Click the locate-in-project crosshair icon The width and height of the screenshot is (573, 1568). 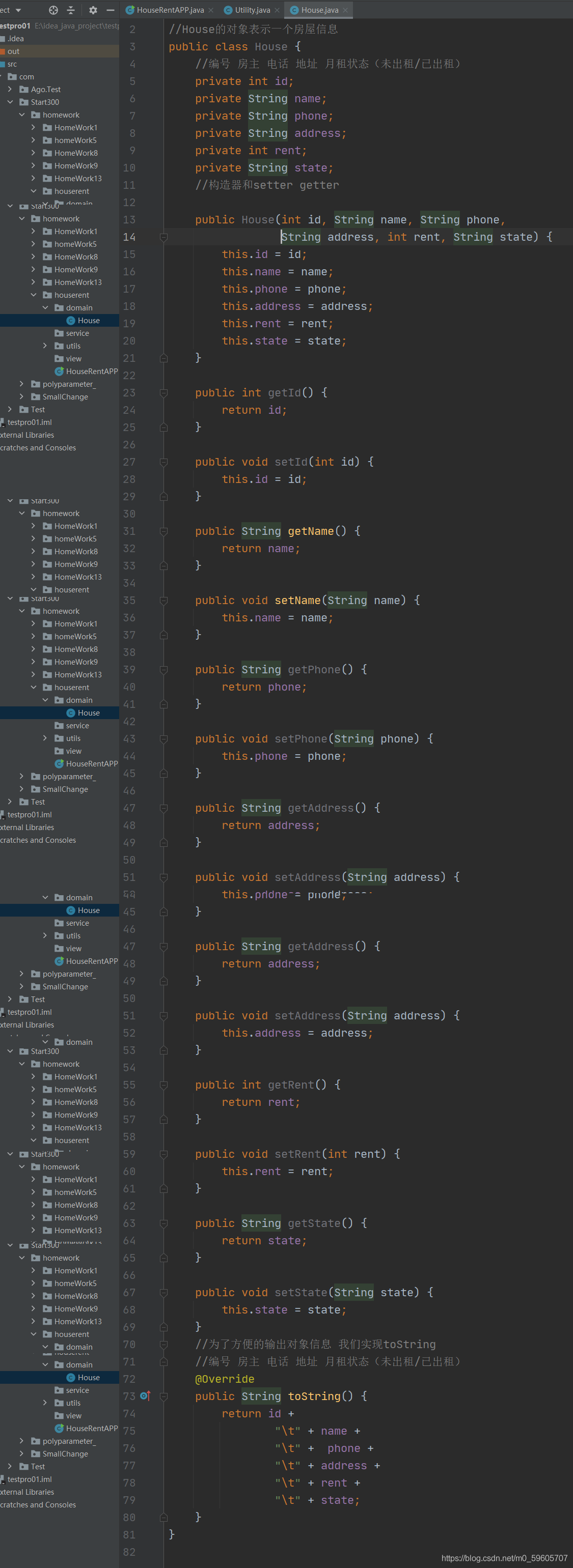[x=53, y=10]
